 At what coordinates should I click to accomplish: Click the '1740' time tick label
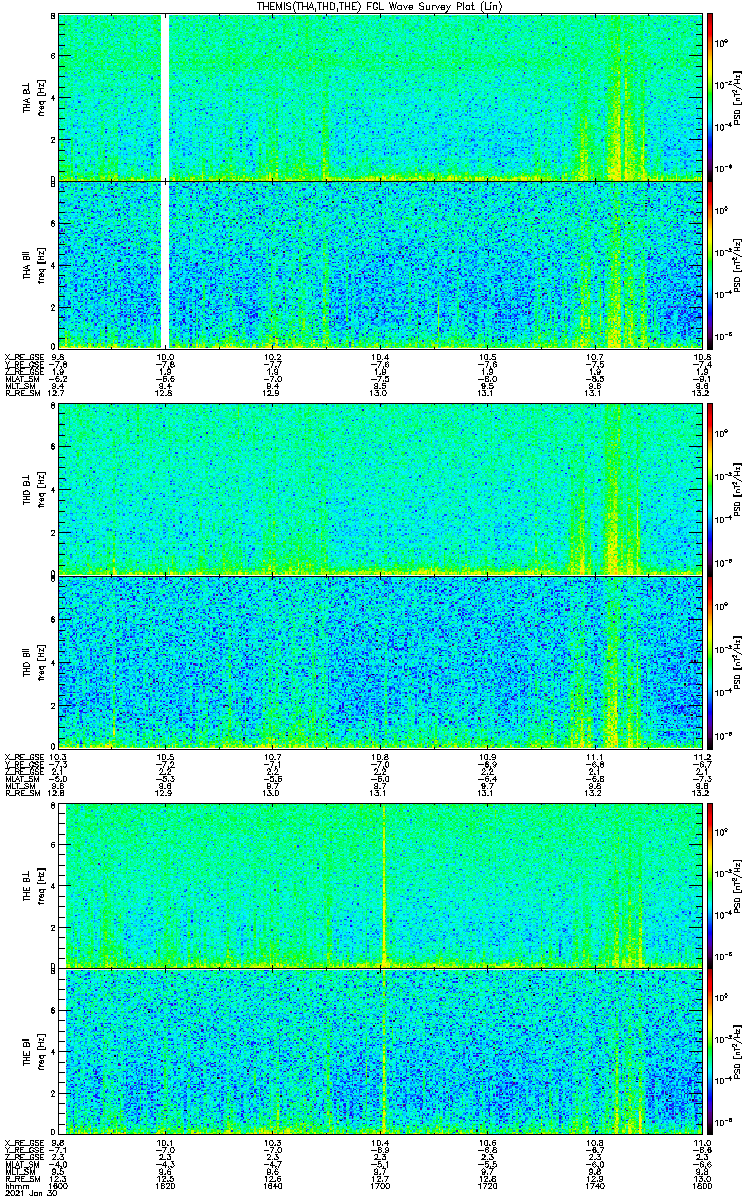594,1185
